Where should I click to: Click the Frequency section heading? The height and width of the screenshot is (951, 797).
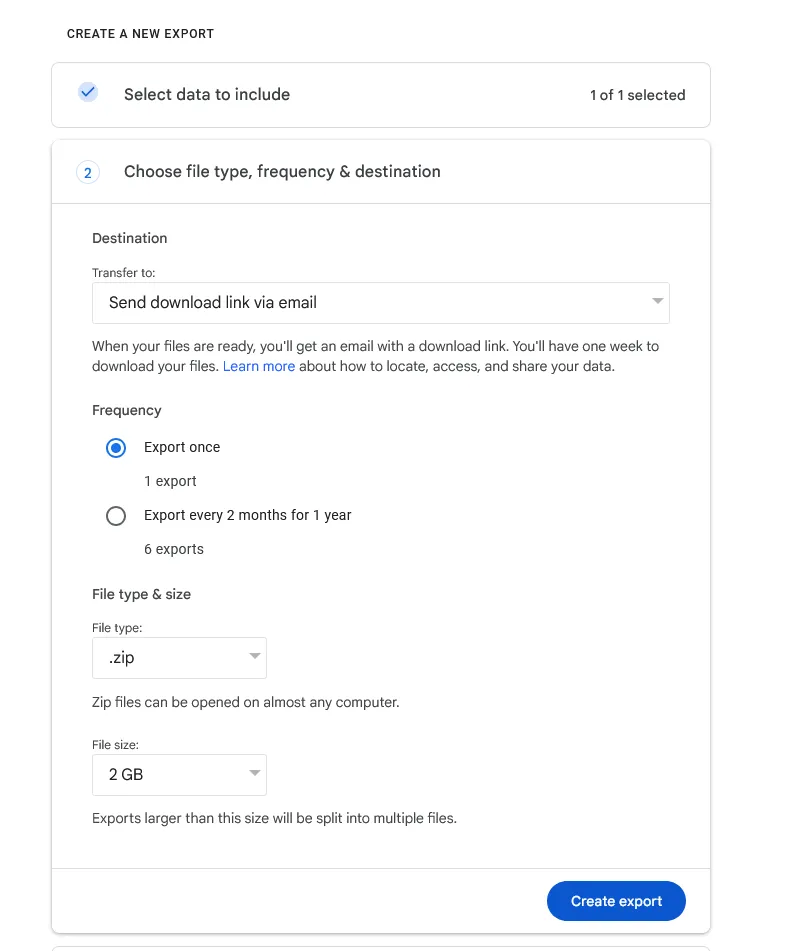126,410
